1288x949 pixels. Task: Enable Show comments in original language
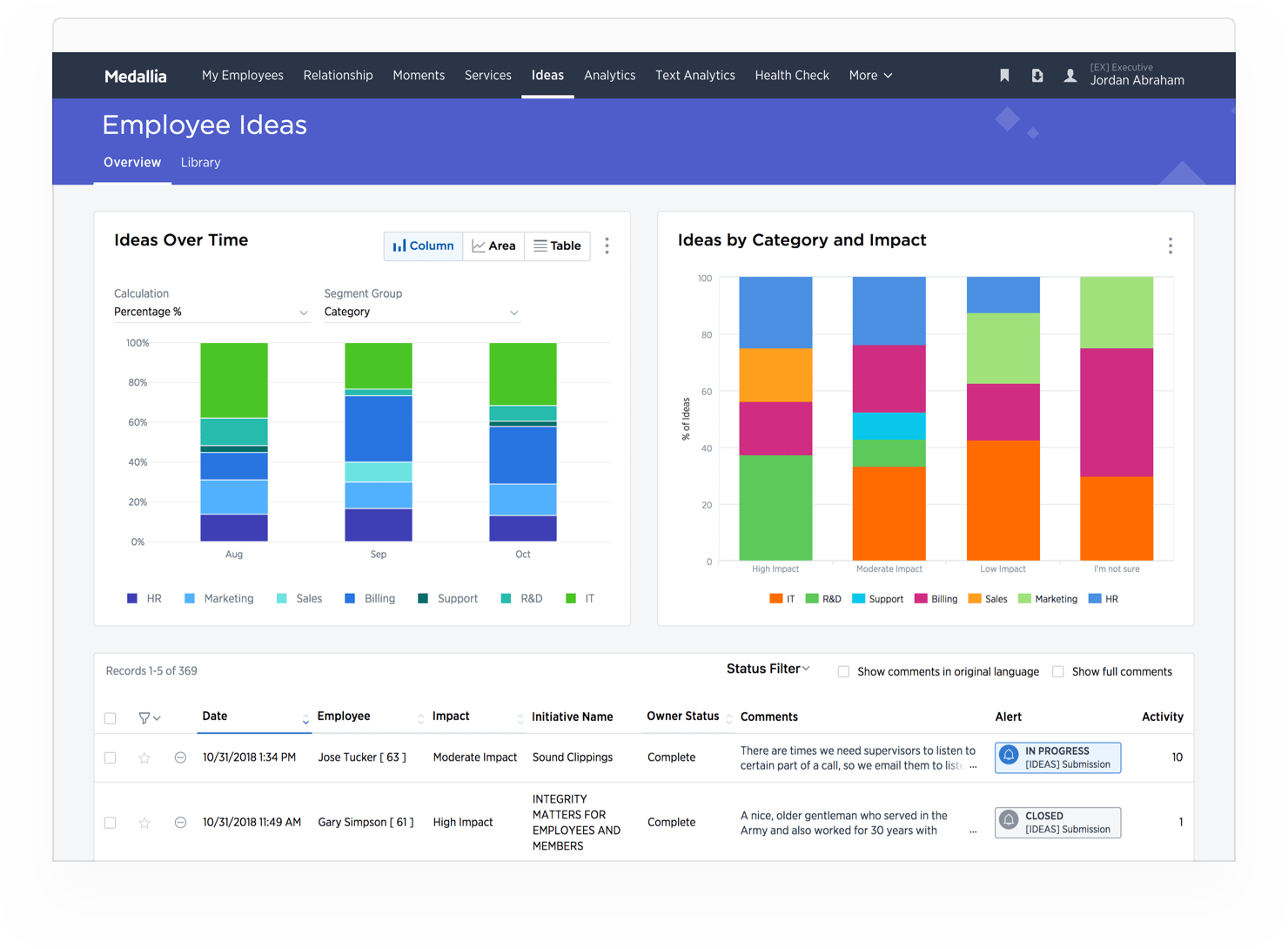tap(843, 671)
